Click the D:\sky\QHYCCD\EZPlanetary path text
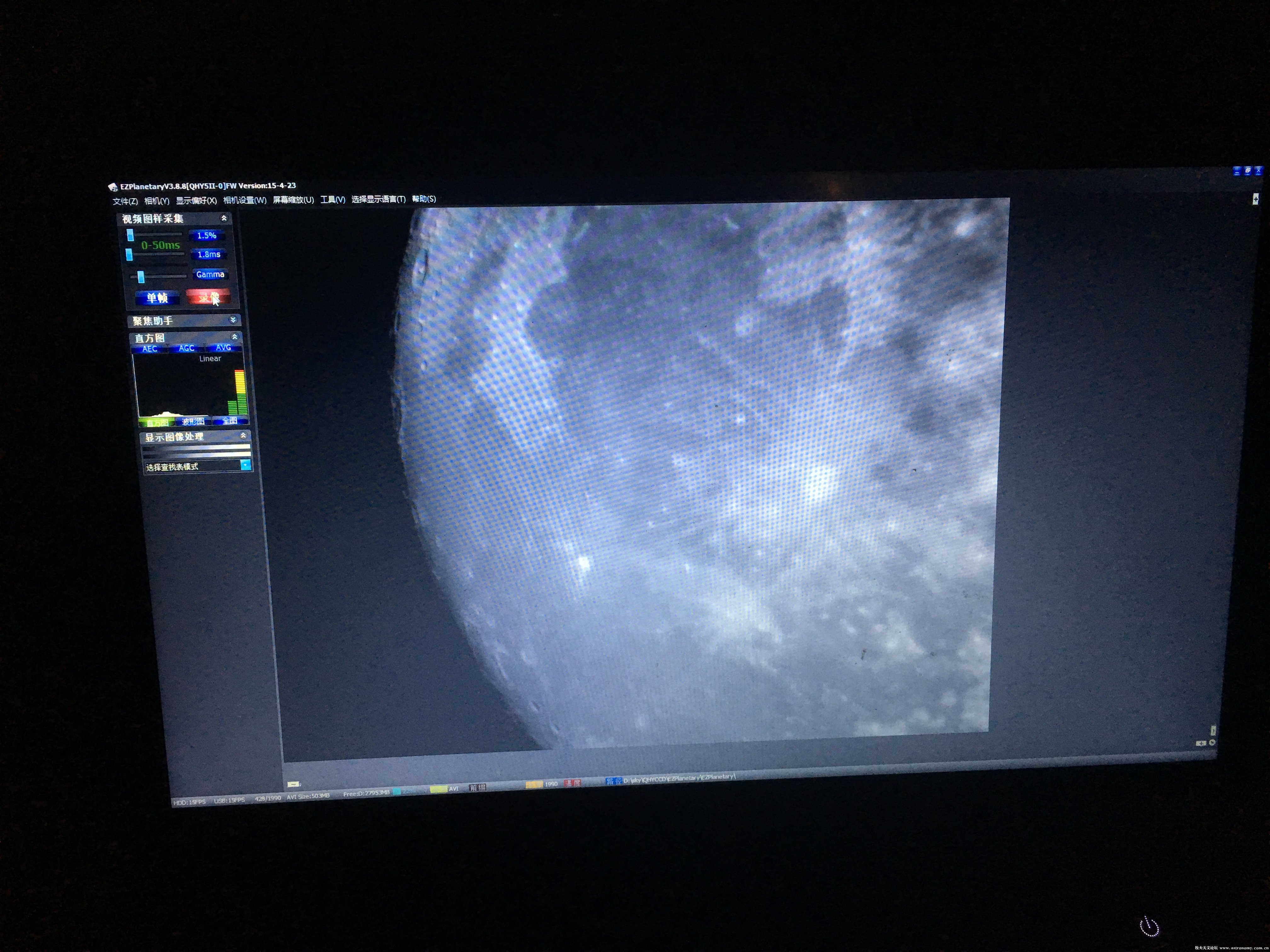 coord(679,778)
